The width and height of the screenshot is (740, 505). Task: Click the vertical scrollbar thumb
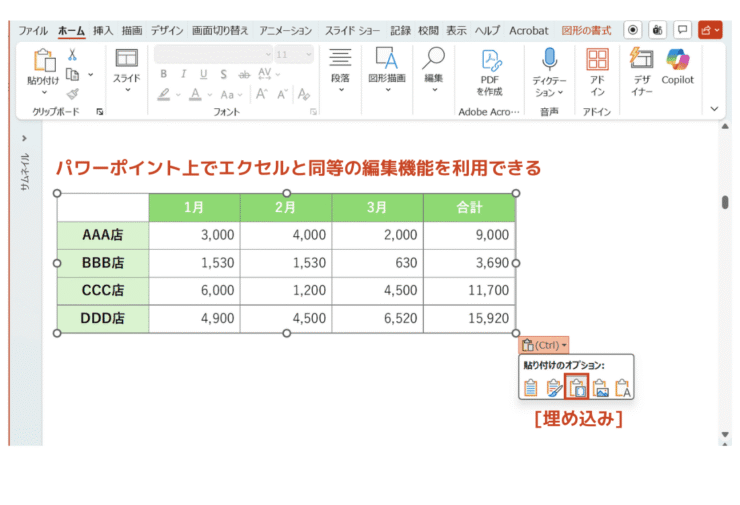tap(725, 202)
